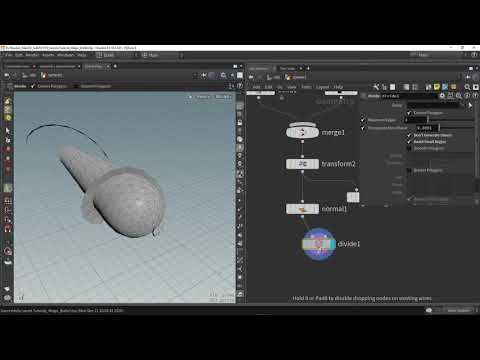Viewport: 480px width, 360px height.
Task: Toggle the Triangulate Non-Planar checkbox
Action: tap(363, 128)
